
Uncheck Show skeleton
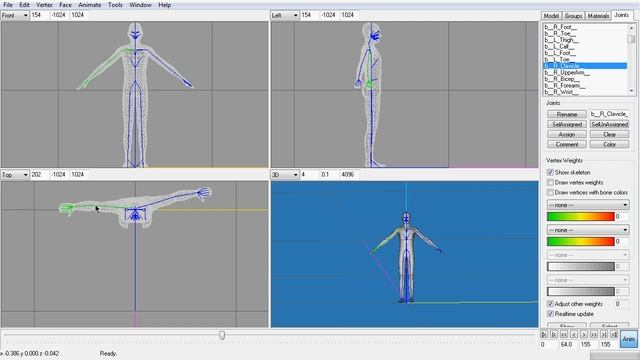tap(550, 172)
